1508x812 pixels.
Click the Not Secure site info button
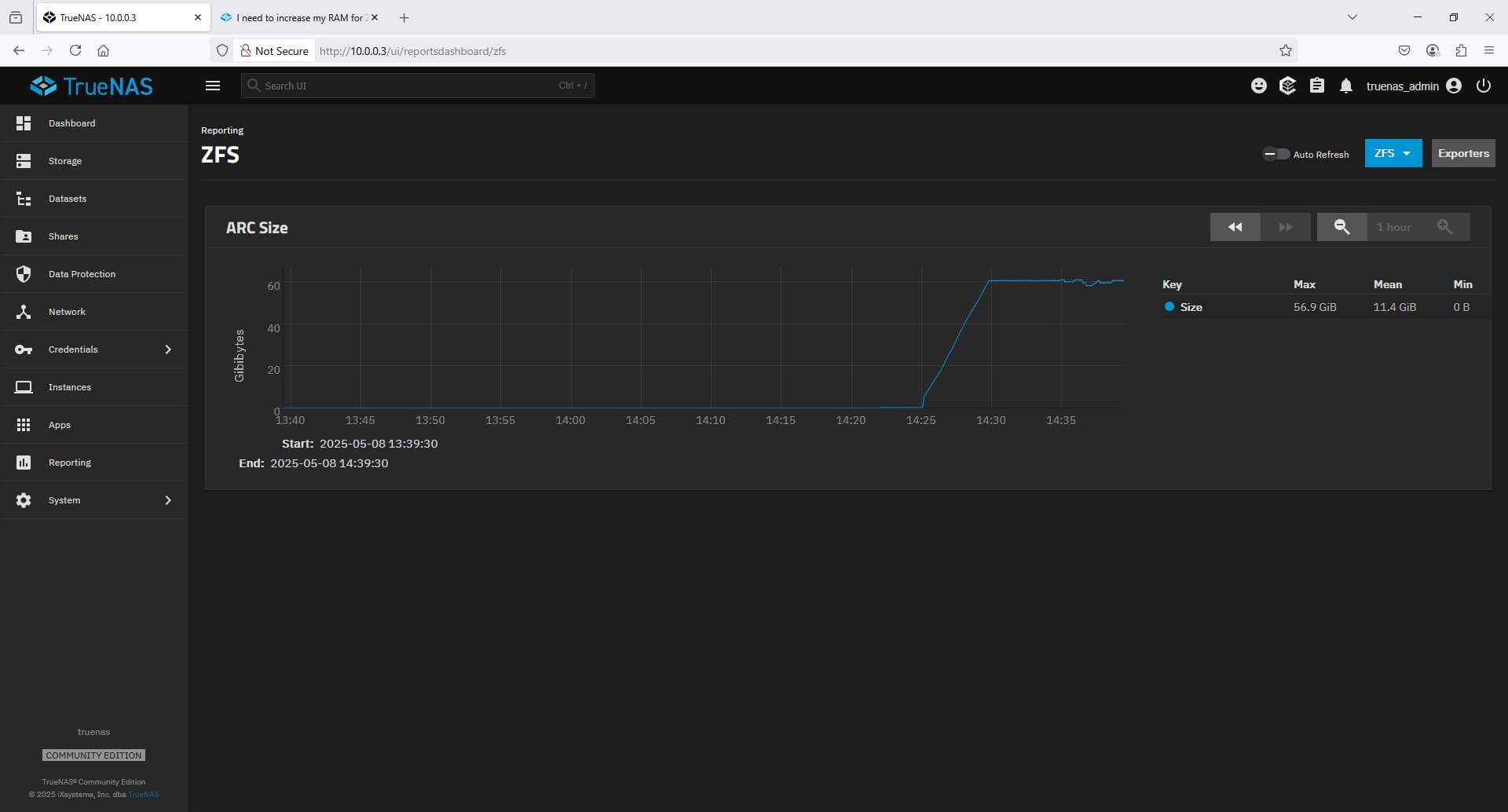[274, 50]
